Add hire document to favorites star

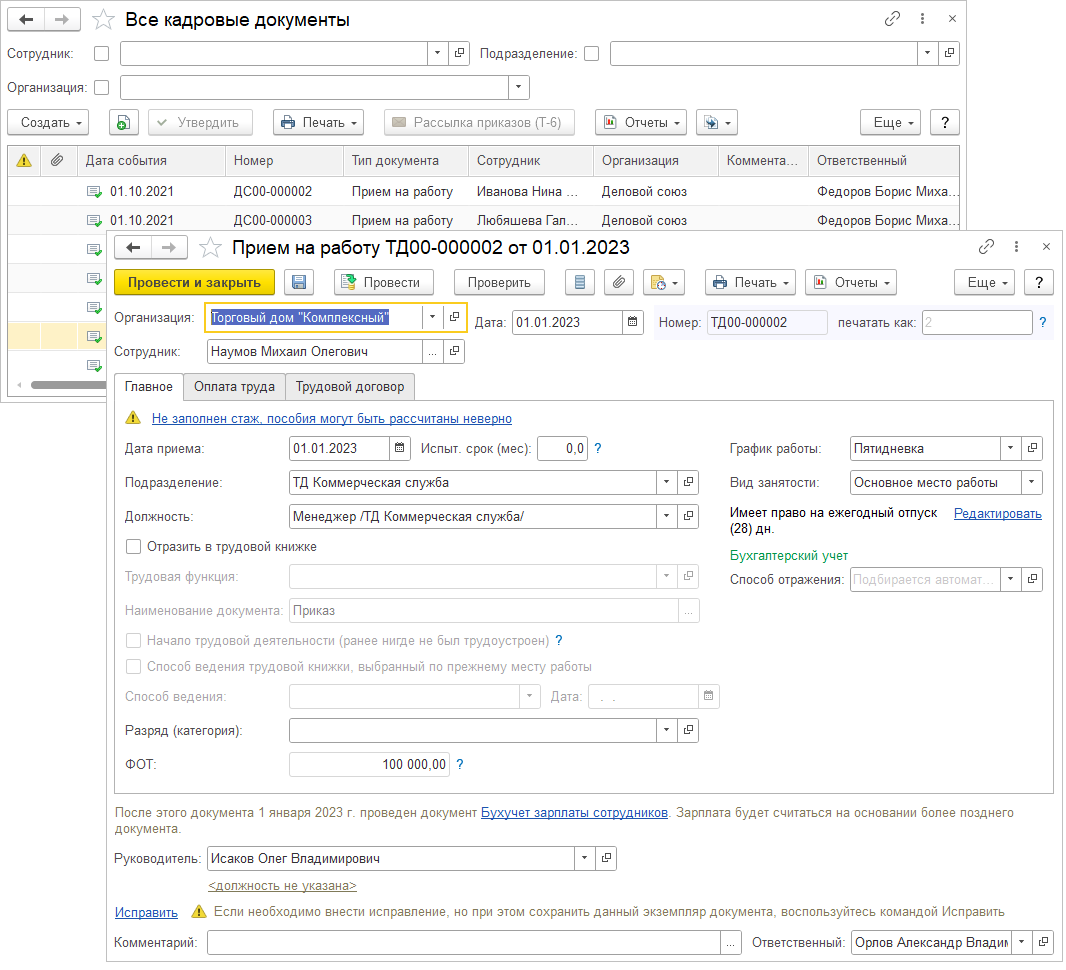point(211,247)
